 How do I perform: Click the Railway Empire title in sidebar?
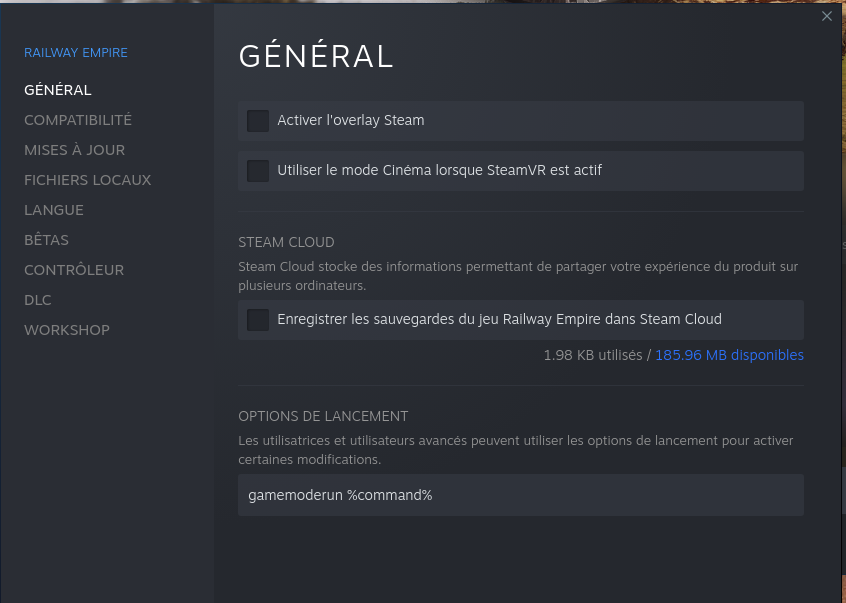[76, 52]
